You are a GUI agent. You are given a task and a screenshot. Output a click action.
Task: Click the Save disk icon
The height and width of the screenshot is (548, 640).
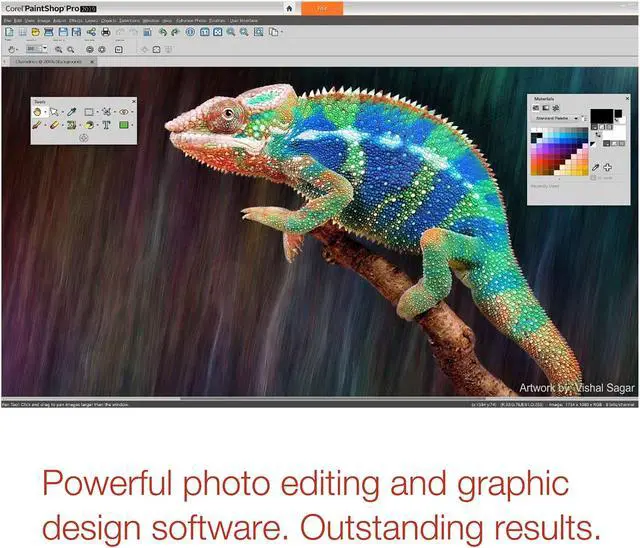[63, 32]
